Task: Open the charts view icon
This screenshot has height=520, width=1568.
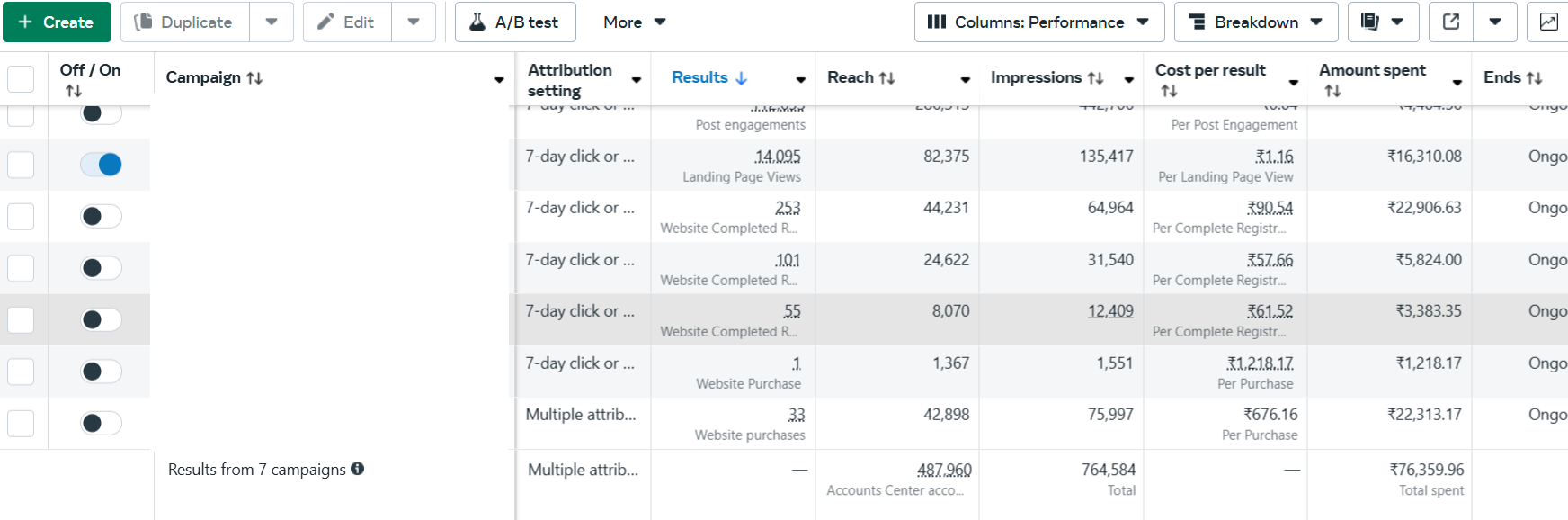Action: point(1548,22)
